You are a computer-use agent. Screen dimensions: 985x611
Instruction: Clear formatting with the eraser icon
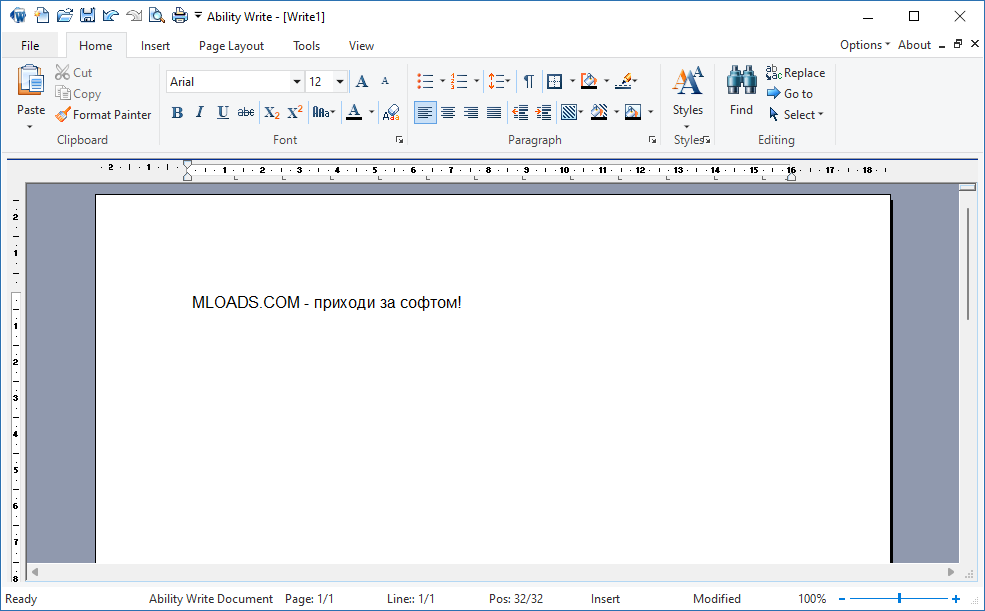point(391,112)
